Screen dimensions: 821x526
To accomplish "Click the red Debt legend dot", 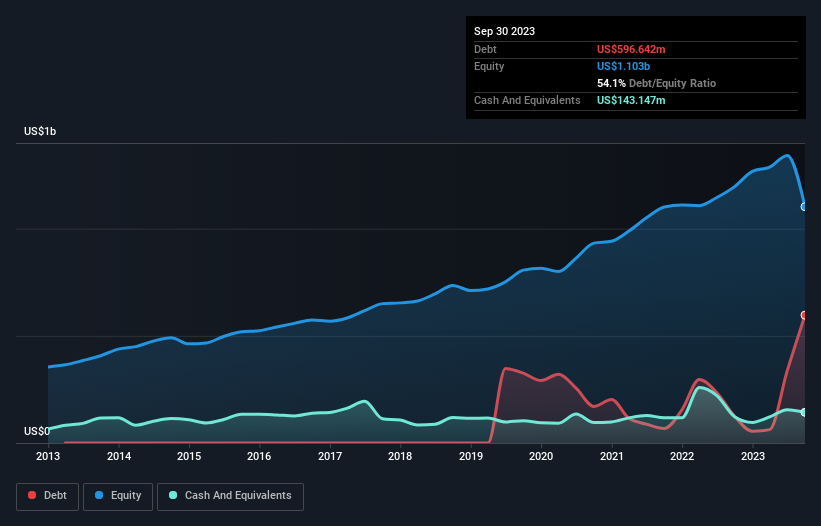I will pyautogui.click(x=32, y=495).
